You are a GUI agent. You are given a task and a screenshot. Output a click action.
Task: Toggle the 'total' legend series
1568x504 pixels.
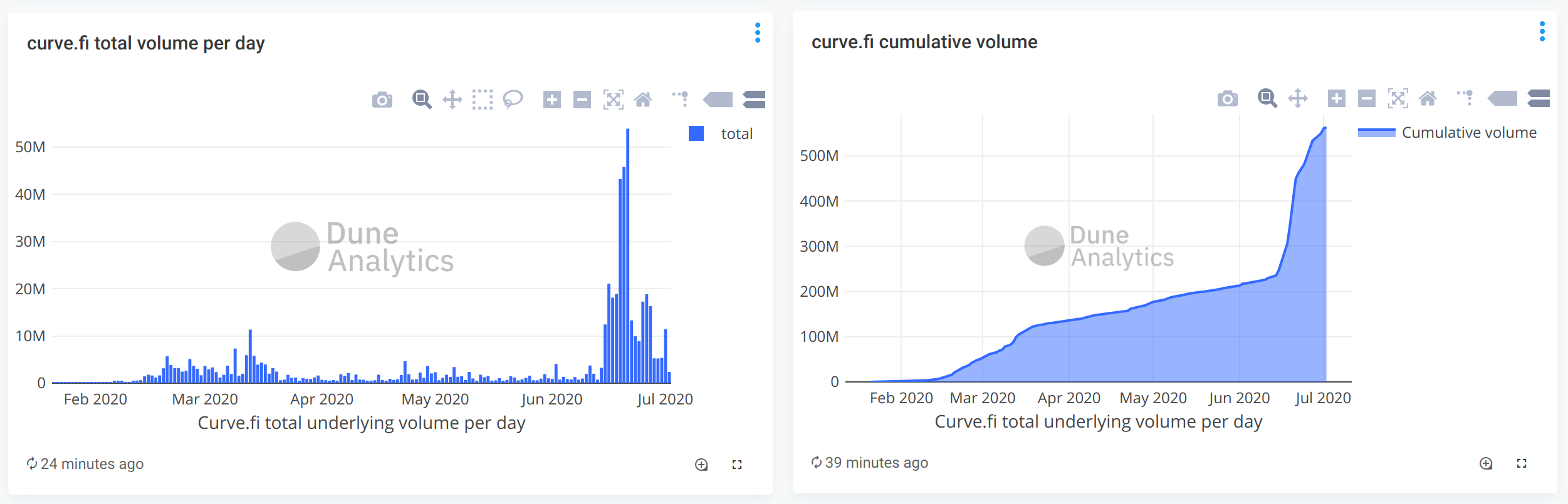(x=721, y=133)
